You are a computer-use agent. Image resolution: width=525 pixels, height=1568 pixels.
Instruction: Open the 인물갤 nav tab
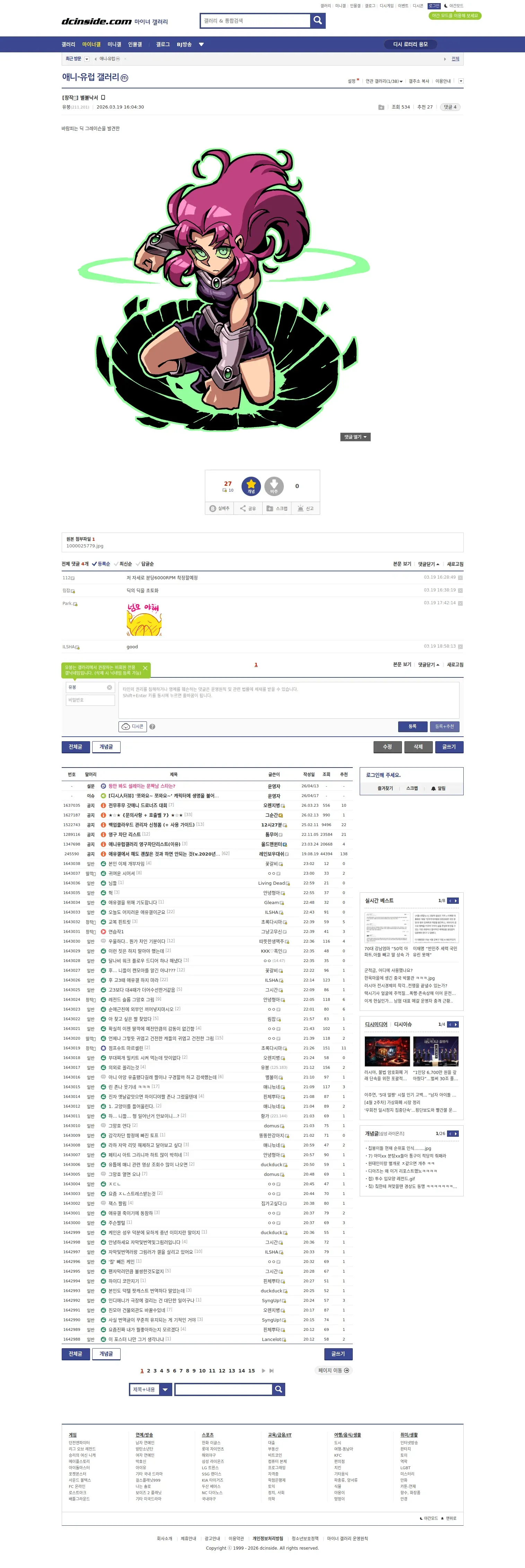[x=135, y=44]
